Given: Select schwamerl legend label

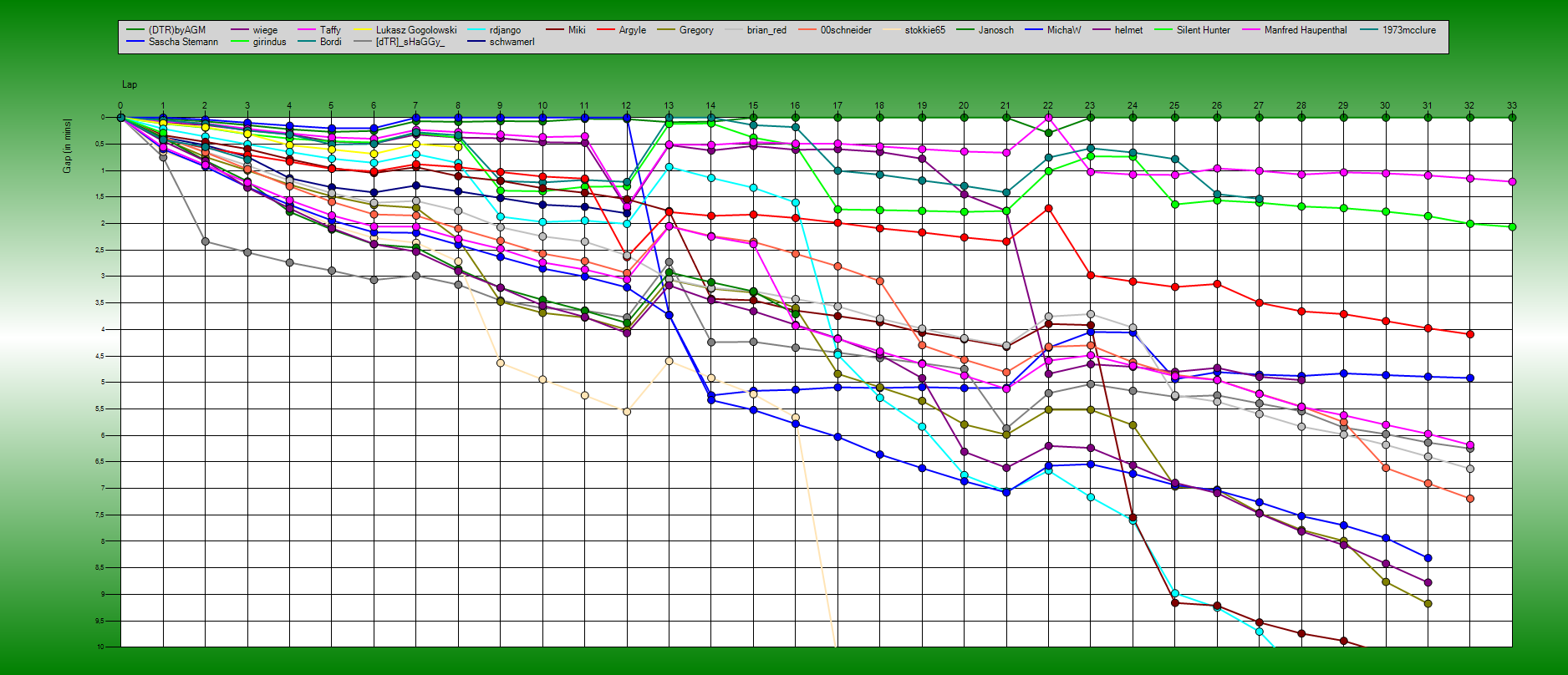Looking at the screenshot, I should tap(512, 42).
